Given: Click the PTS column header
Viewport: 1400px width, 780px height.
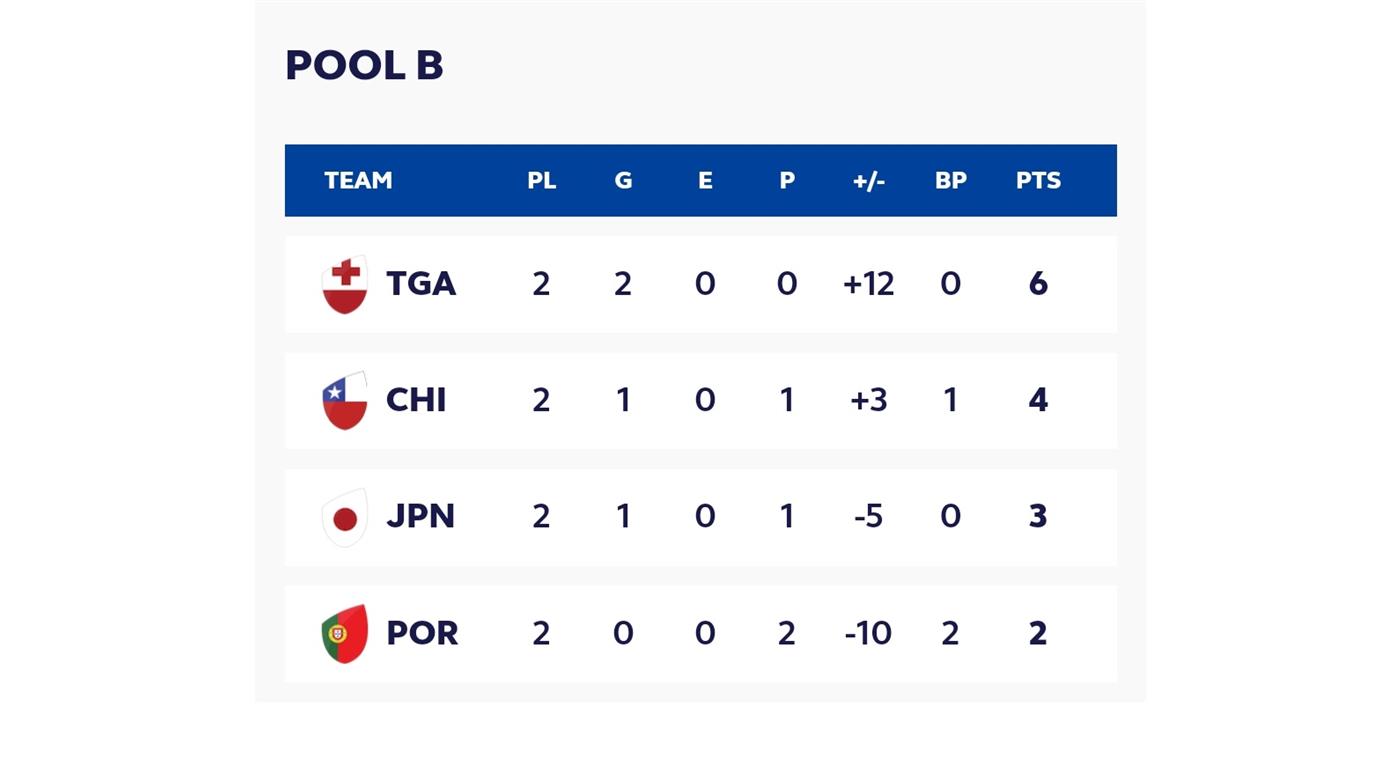Looking at the screenshot, I should [1038, 181].
